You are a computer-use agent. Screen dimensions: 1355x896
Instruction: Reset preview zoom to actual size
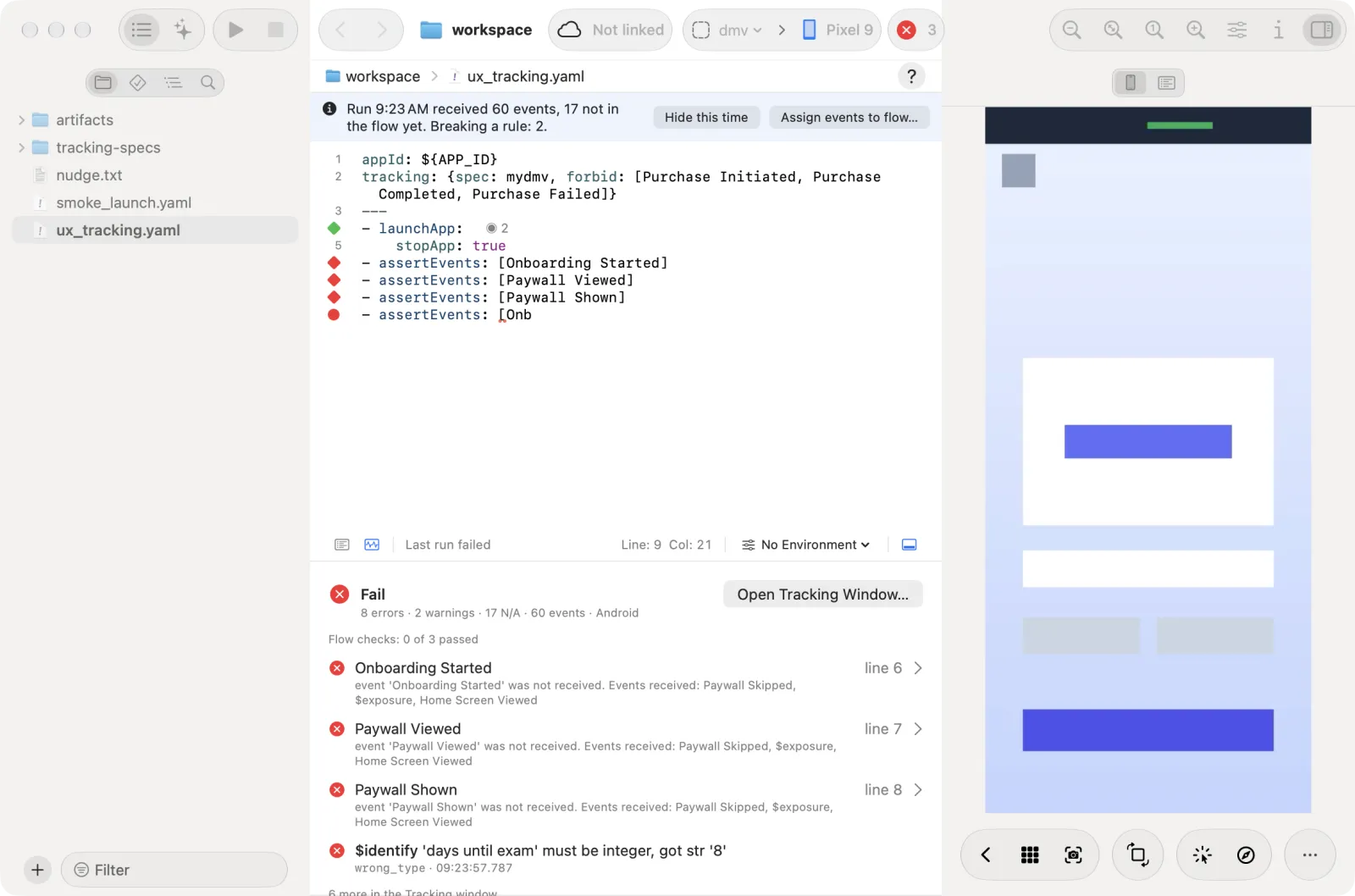1154,30
